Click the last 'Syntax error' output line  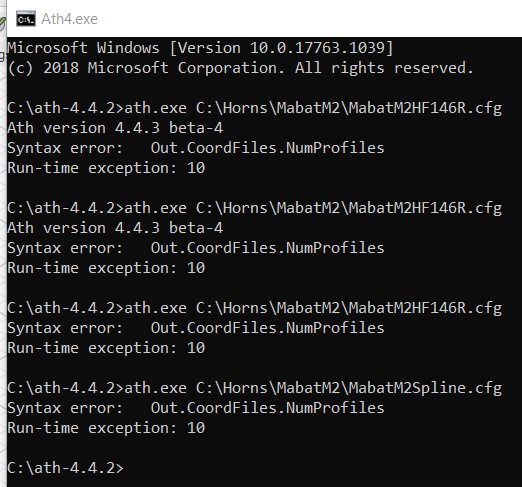click(x=196, y=408)
